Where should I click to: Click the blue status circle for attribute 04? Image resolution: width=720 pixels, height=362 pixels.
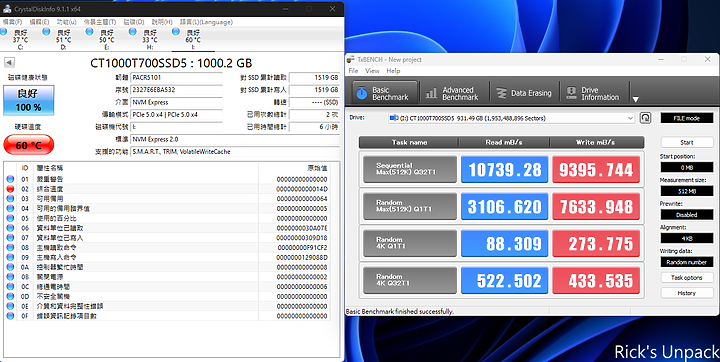coord(10,209)
